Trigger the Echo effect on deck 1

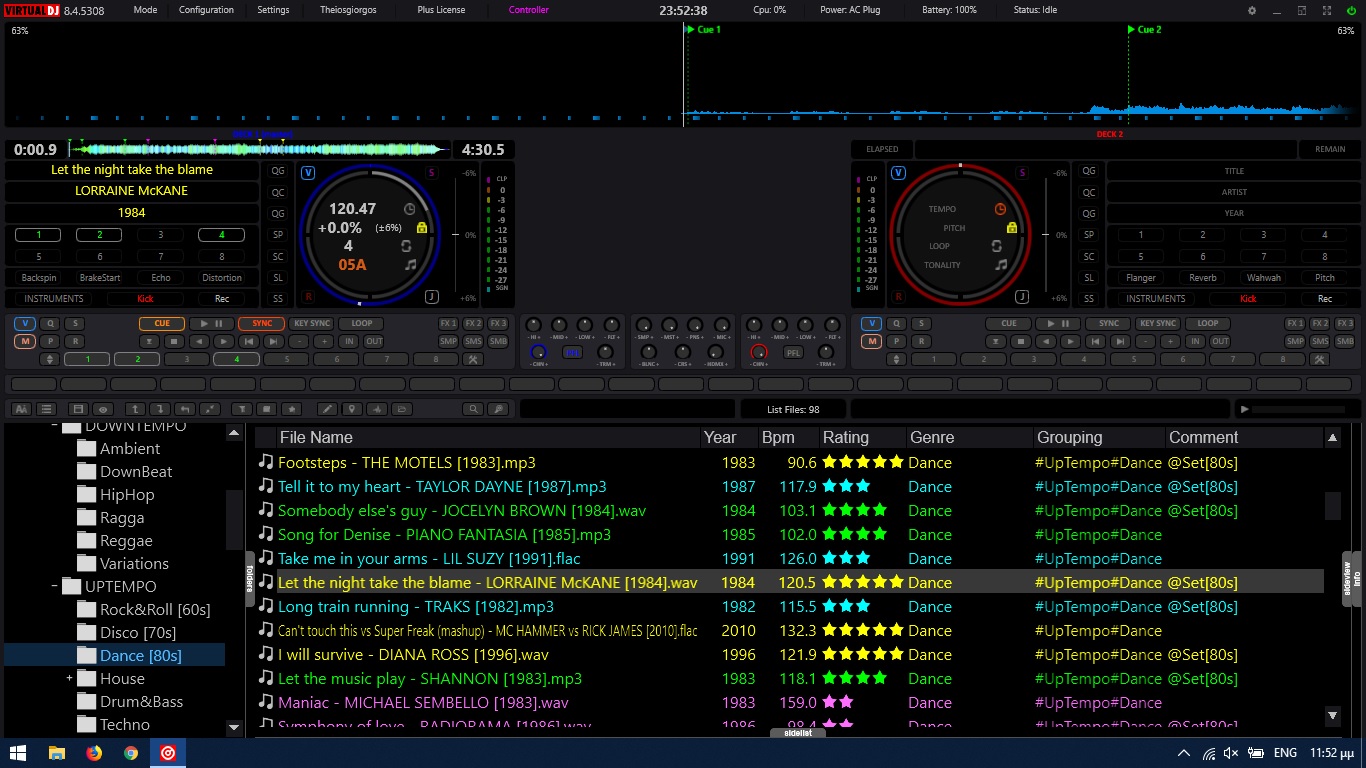pos(161,278)
